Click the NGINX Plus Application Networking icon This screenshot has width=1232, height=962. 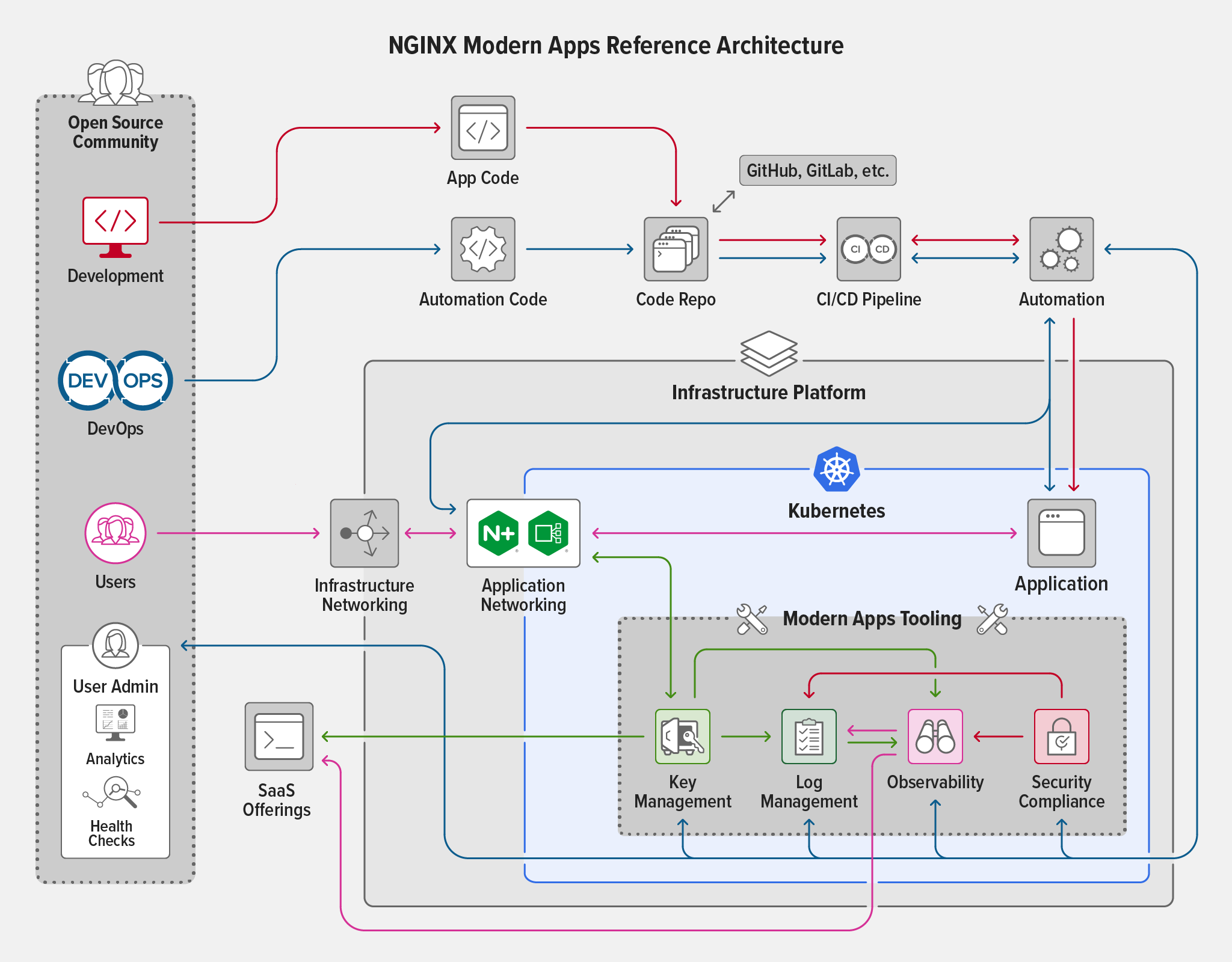coord(522,534)
